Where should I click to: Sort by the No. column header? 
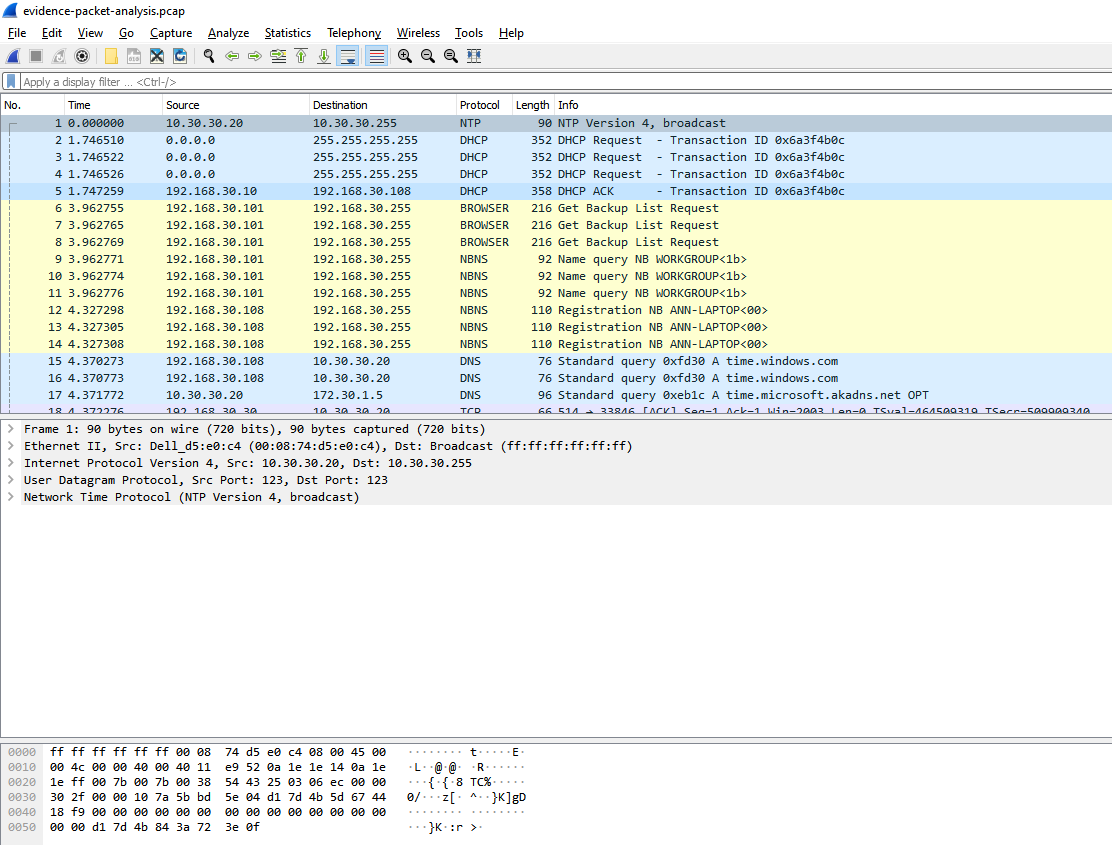point(32,105)
